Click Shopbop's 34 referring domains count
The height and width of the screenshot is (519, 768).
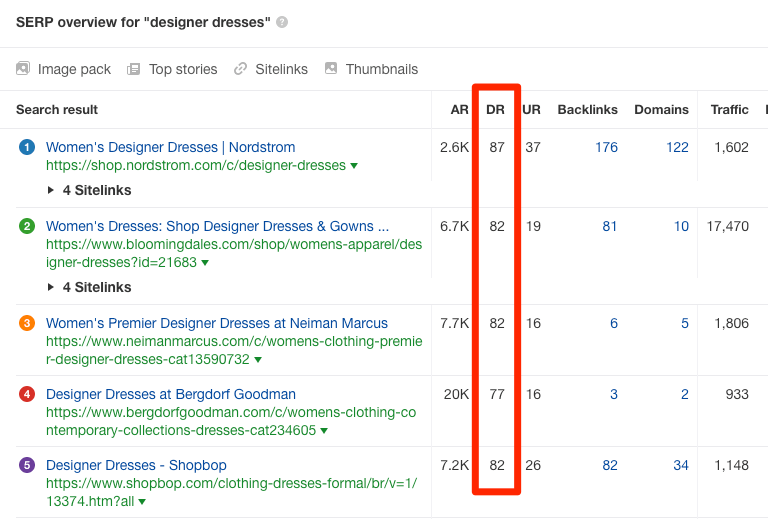[x=680, y=465]
